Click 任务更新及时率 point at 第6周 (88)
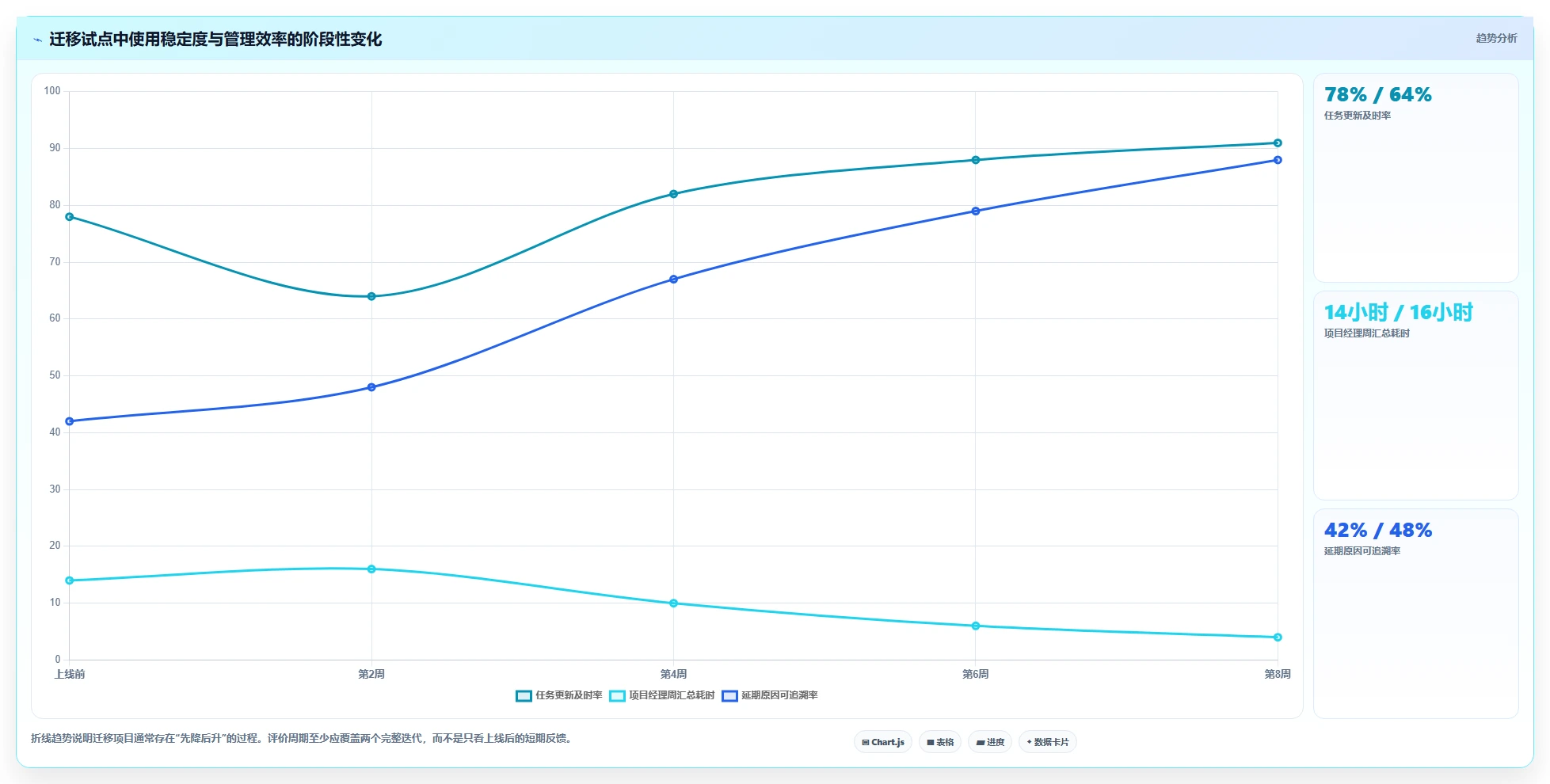Screen dimensions: 1550x784 pyautogui.click(x=976, y=160)
